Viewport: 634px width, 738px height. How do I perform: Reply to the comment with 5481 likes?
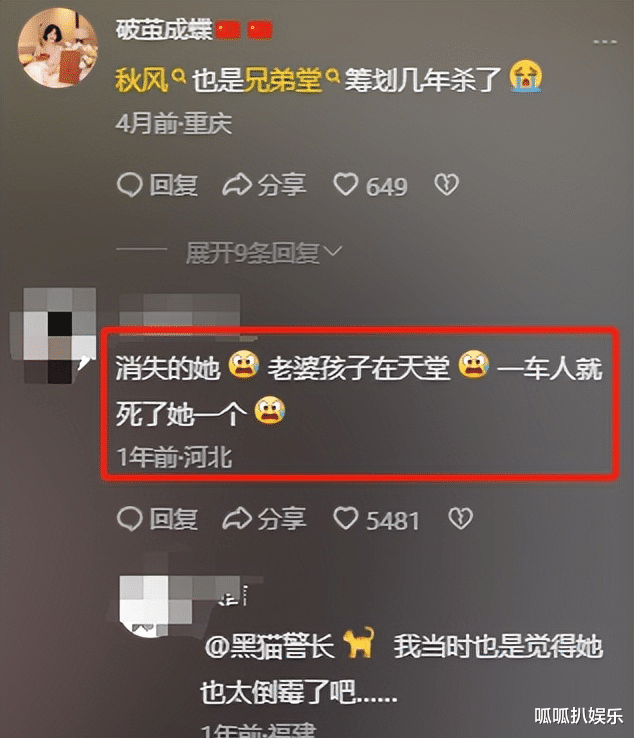pyautogui.click(x=157, y=519)
